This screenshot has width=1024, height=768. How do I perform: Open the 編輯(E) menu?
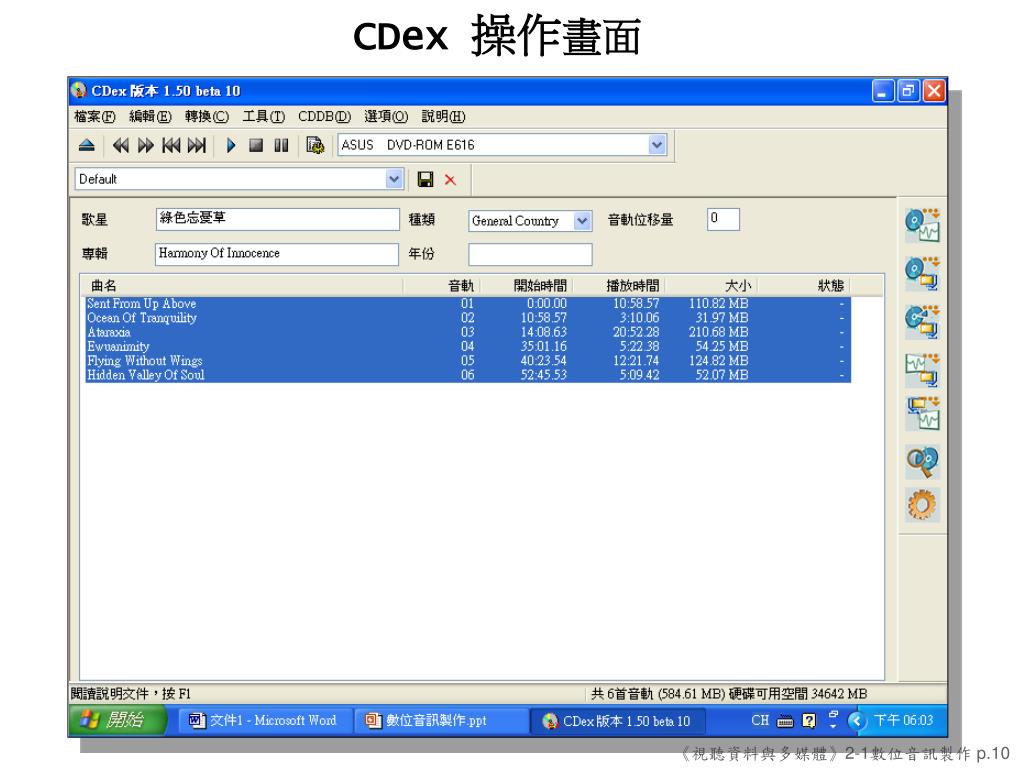pos(150,116)
